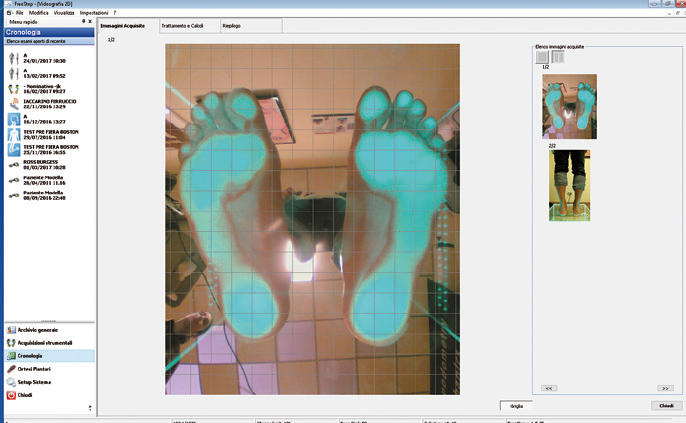The height and width of the screenshot is (423, 686).
Task: Open Ortesi Plantari from the sidebar
Action: tap(11, 369)
